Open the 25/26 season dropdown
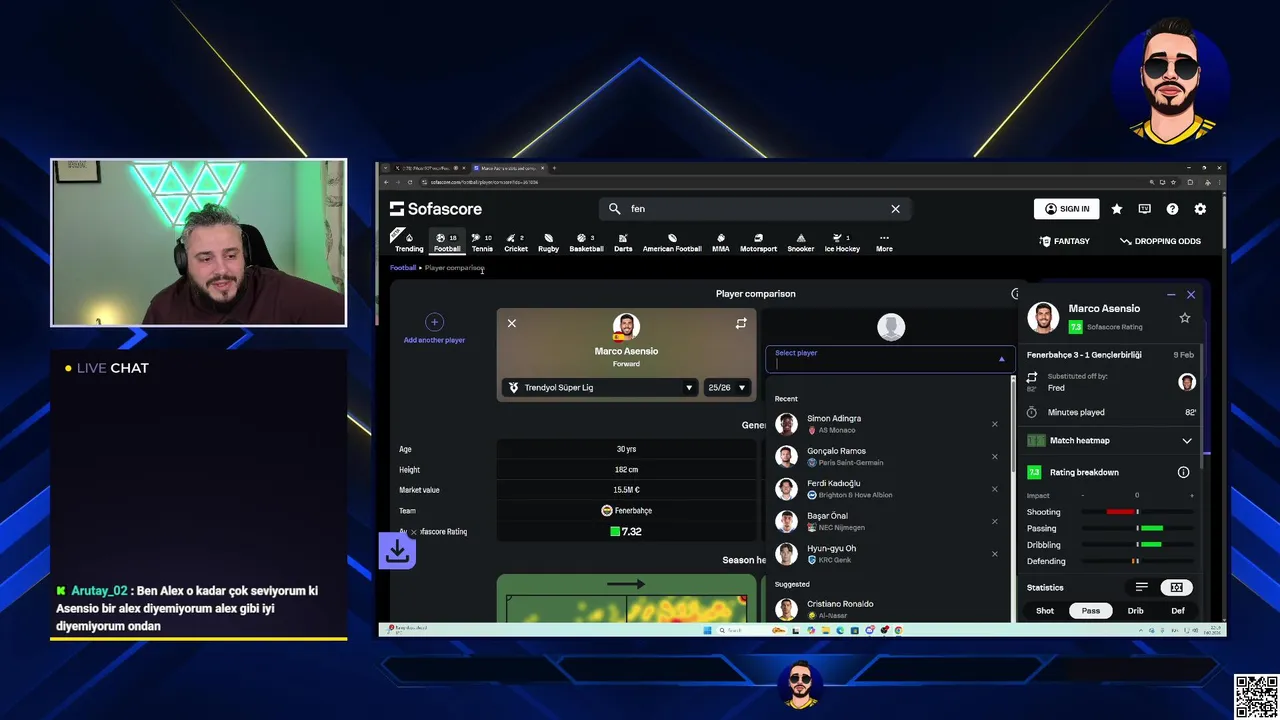This screenshot has height=720, width=1280. 727,387
